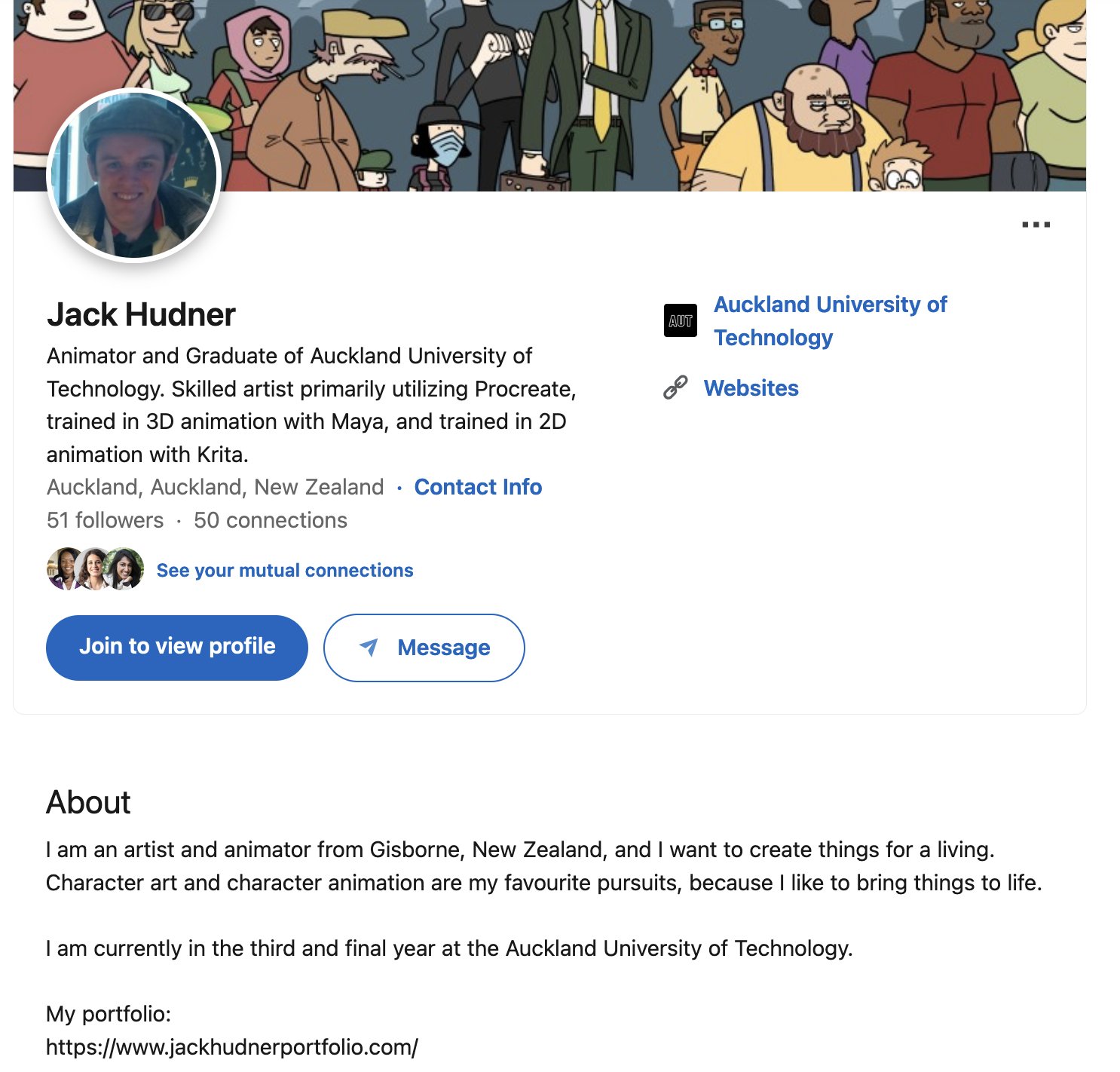Screen dimensions: 1120x1072
Task: Click the chain link icon beside Websites
Action: point(675,387)
